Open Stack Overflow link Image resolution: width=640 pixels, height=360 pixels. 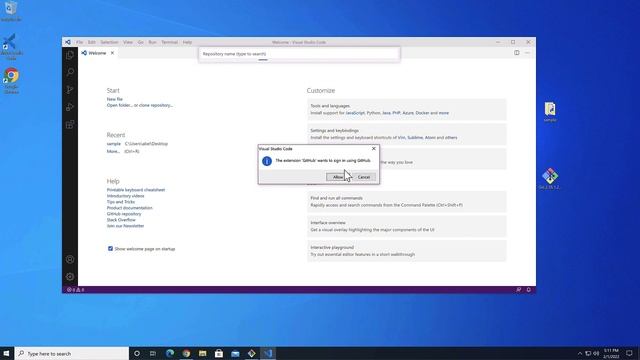tap(121, 220)
